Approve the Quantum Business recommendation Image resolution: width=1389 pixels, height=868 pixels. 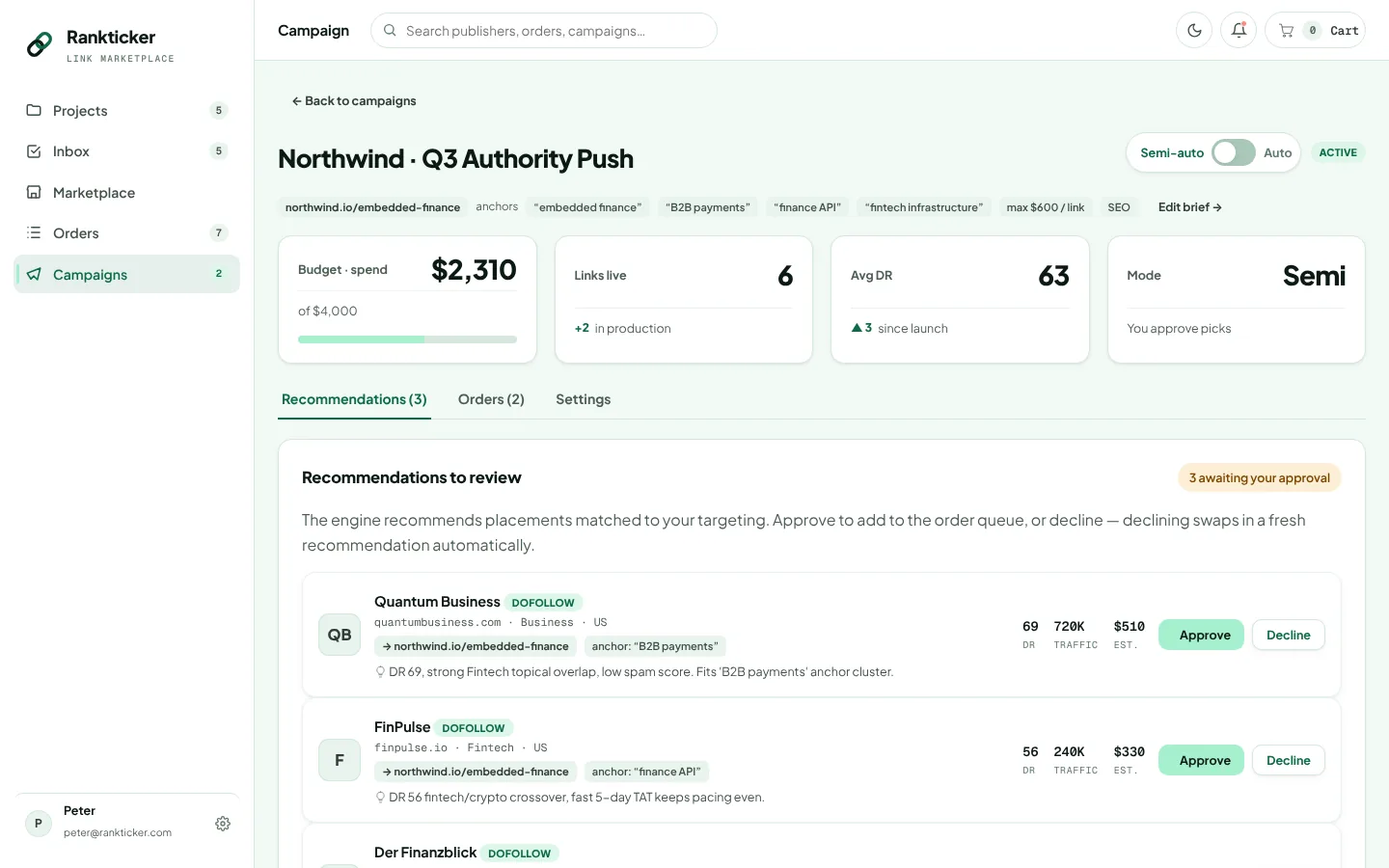coord(1201,635)
